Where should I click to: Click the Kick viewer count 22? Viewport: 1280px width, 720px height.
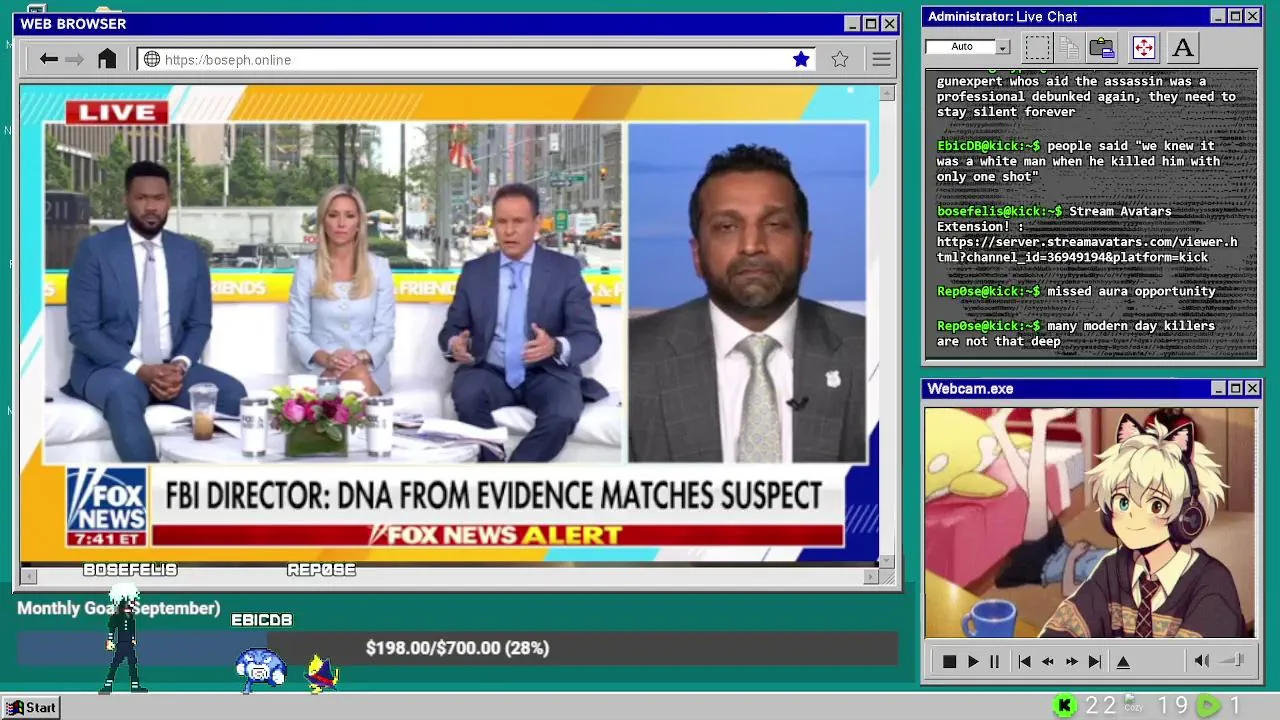pos(1100,706)
